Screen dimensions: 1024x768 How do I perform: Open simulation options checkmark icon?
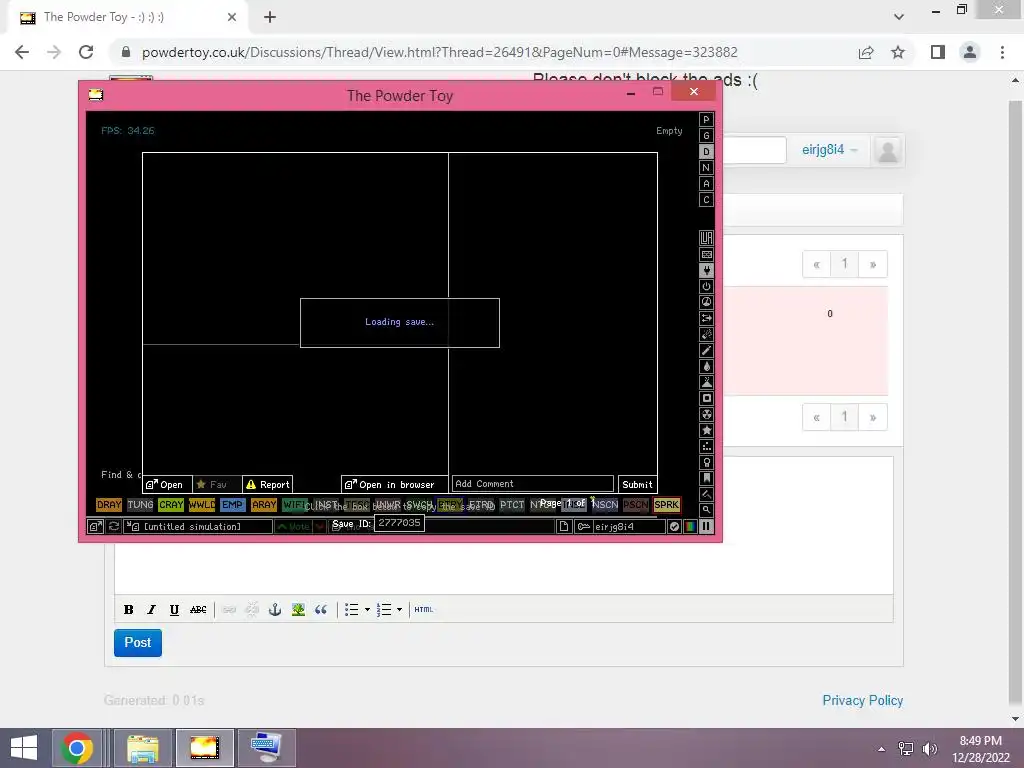[x=675, y=526]
